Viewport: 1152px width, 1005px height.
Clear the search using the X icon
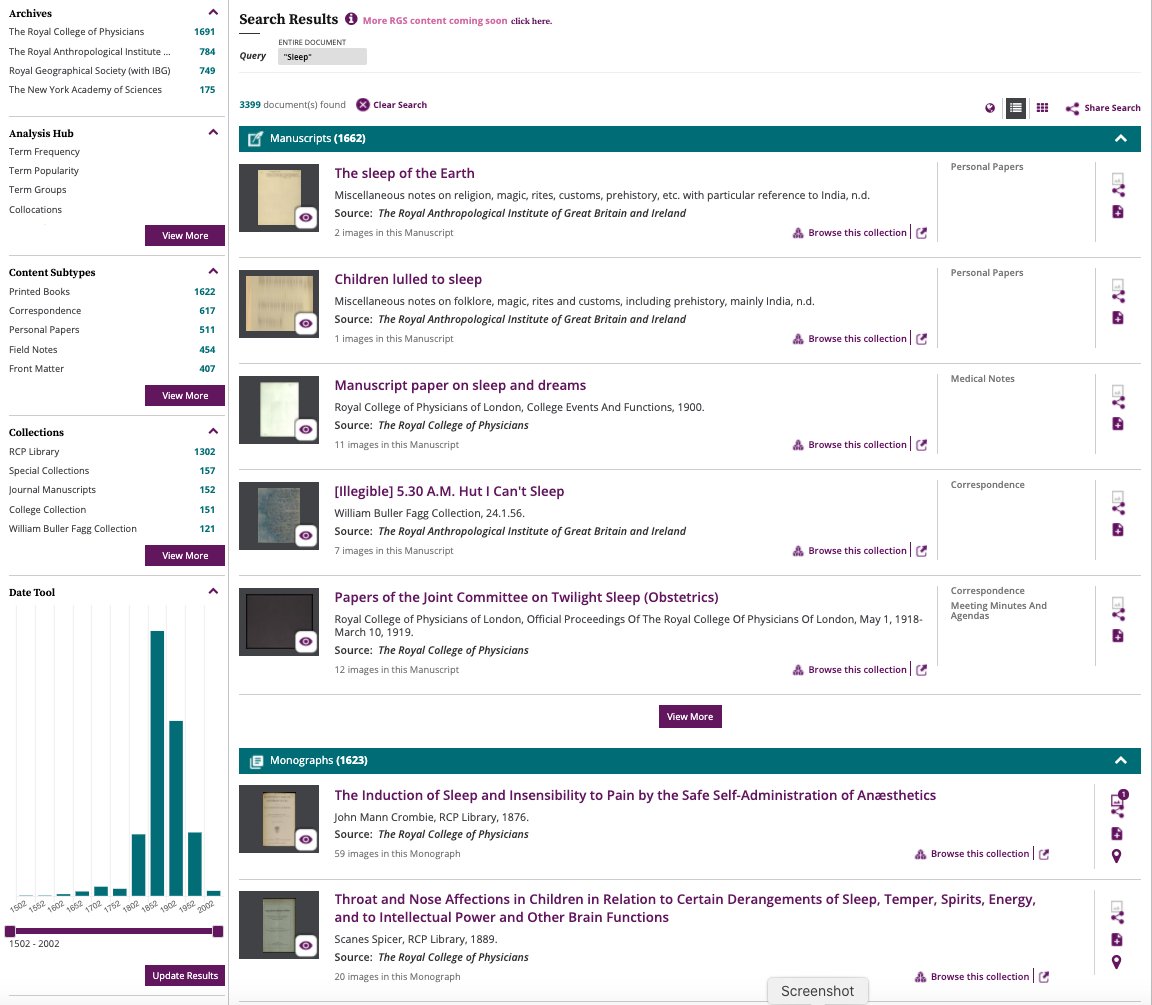[x=363, y=105]
